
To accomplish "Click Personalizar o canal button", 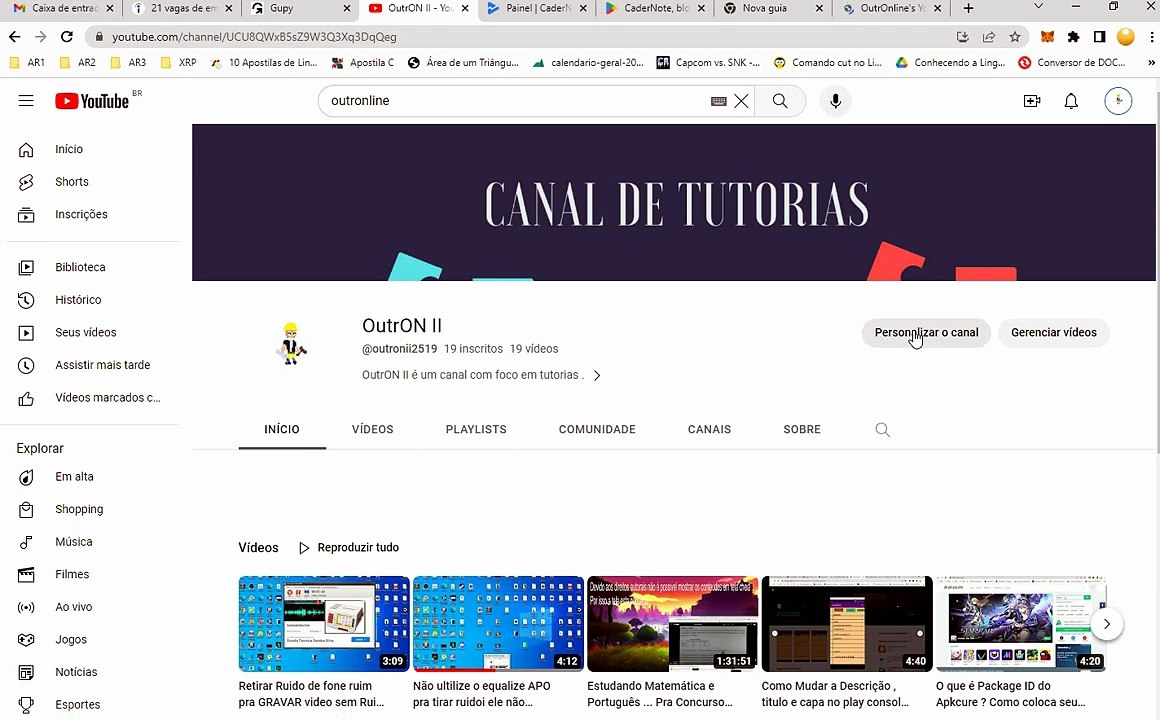I will [926, 333].
